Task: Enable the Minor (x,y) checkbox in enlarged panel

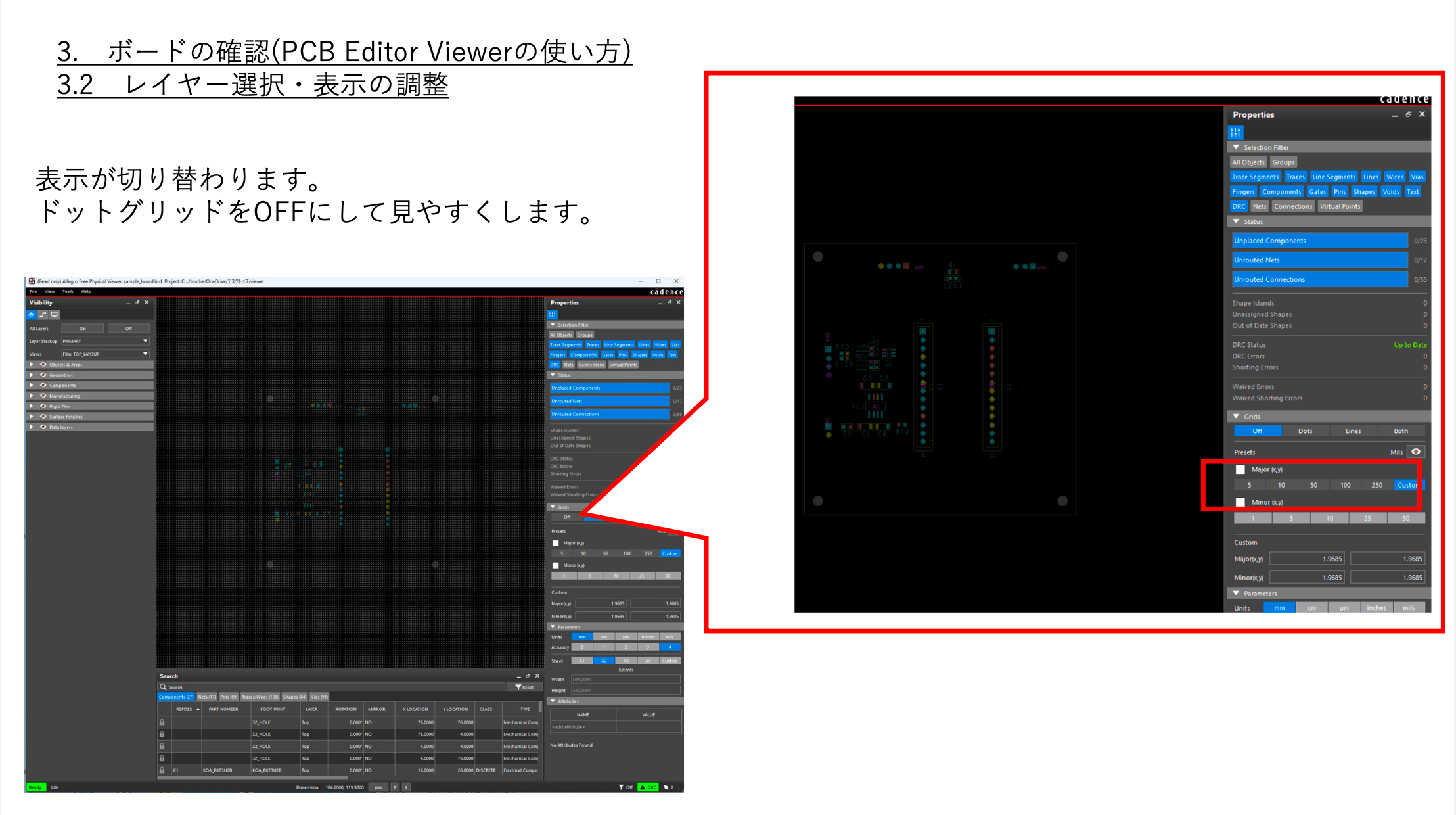Action: tap(1240, 502)
